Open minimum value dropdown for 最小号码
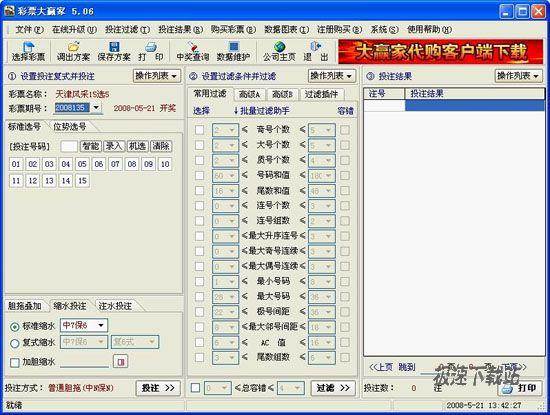 coord(232,281)
